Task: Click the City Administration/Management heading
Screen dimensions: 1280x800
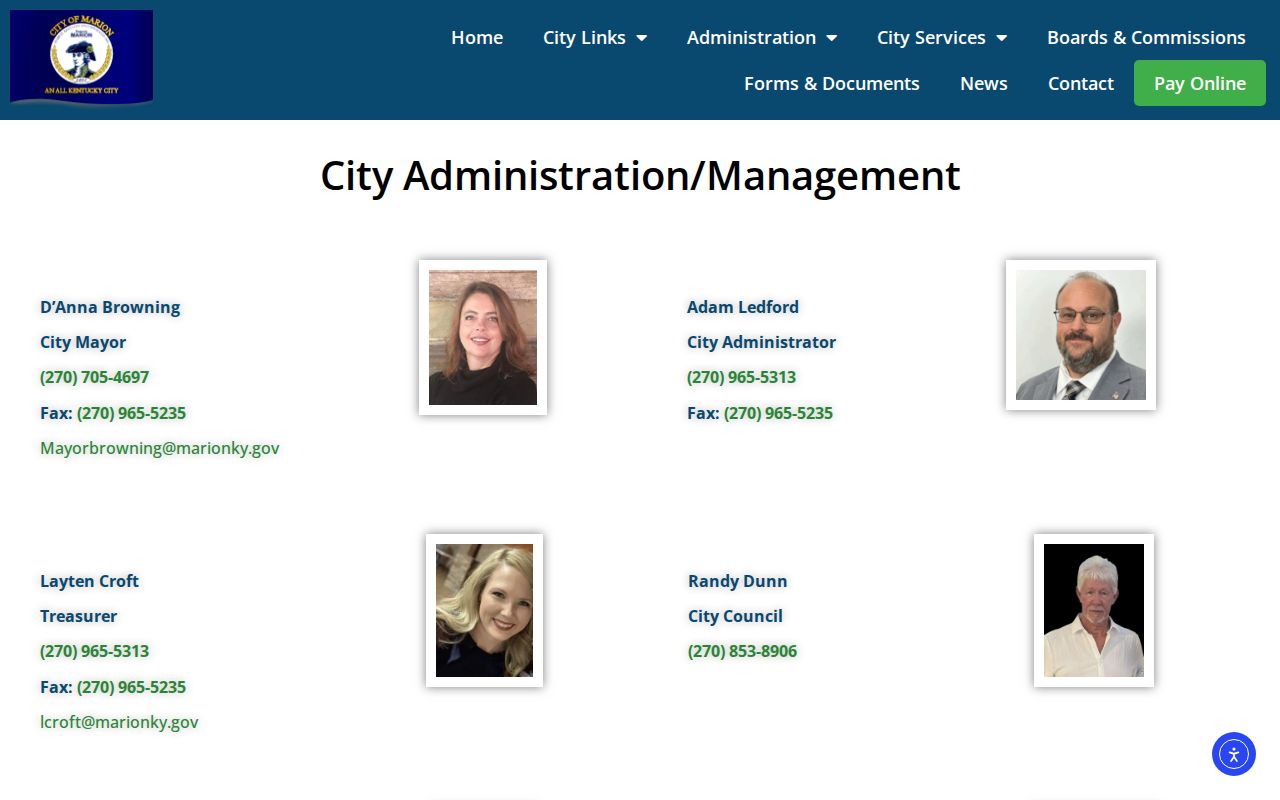Action: (x=640, y=176)
